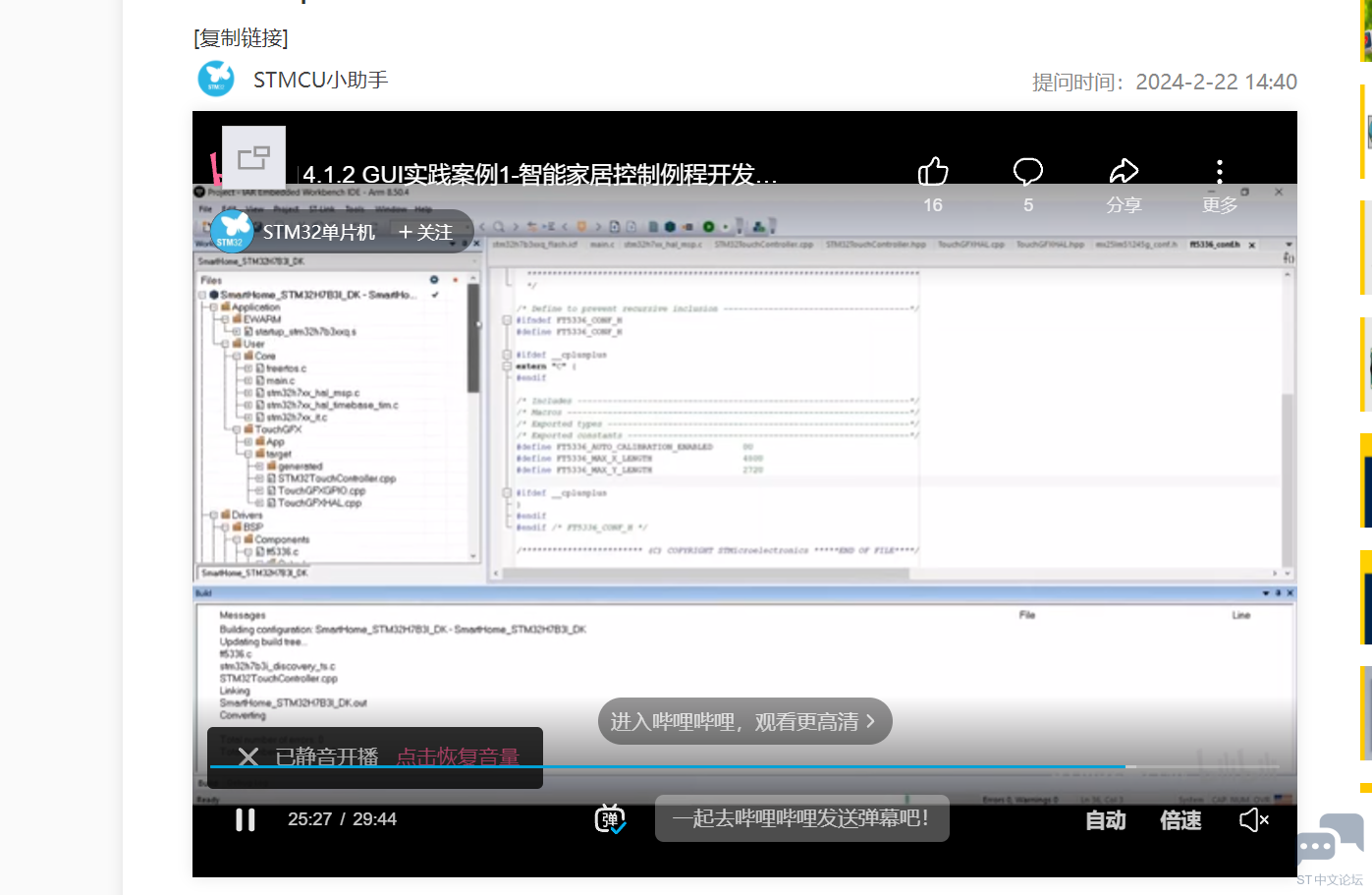Click the STM32单片机 channel avatar
This screenshot has height=895, width=1372.
(232, 232)
